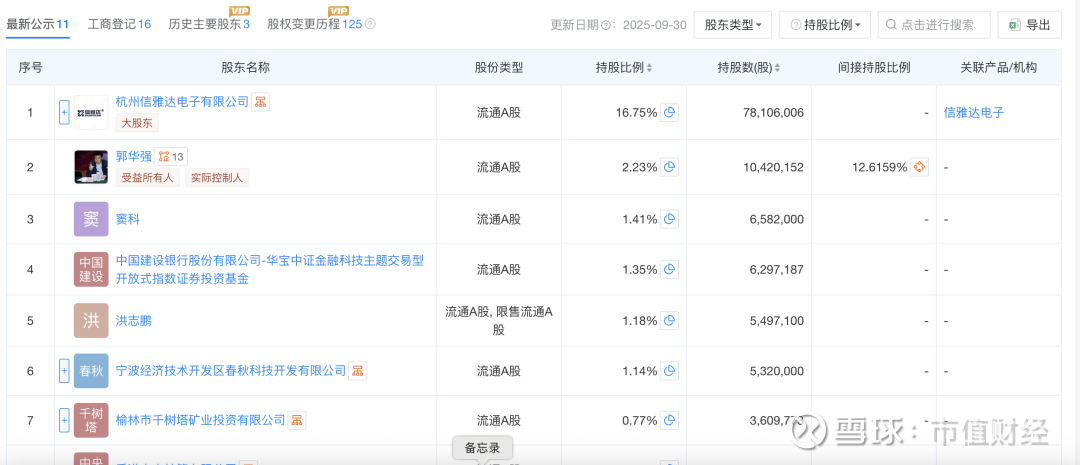The height and width of the screenshot is (465, 1080).
Task: Click the pie chart icon beside 1.41%
Action: click(669, 219)
